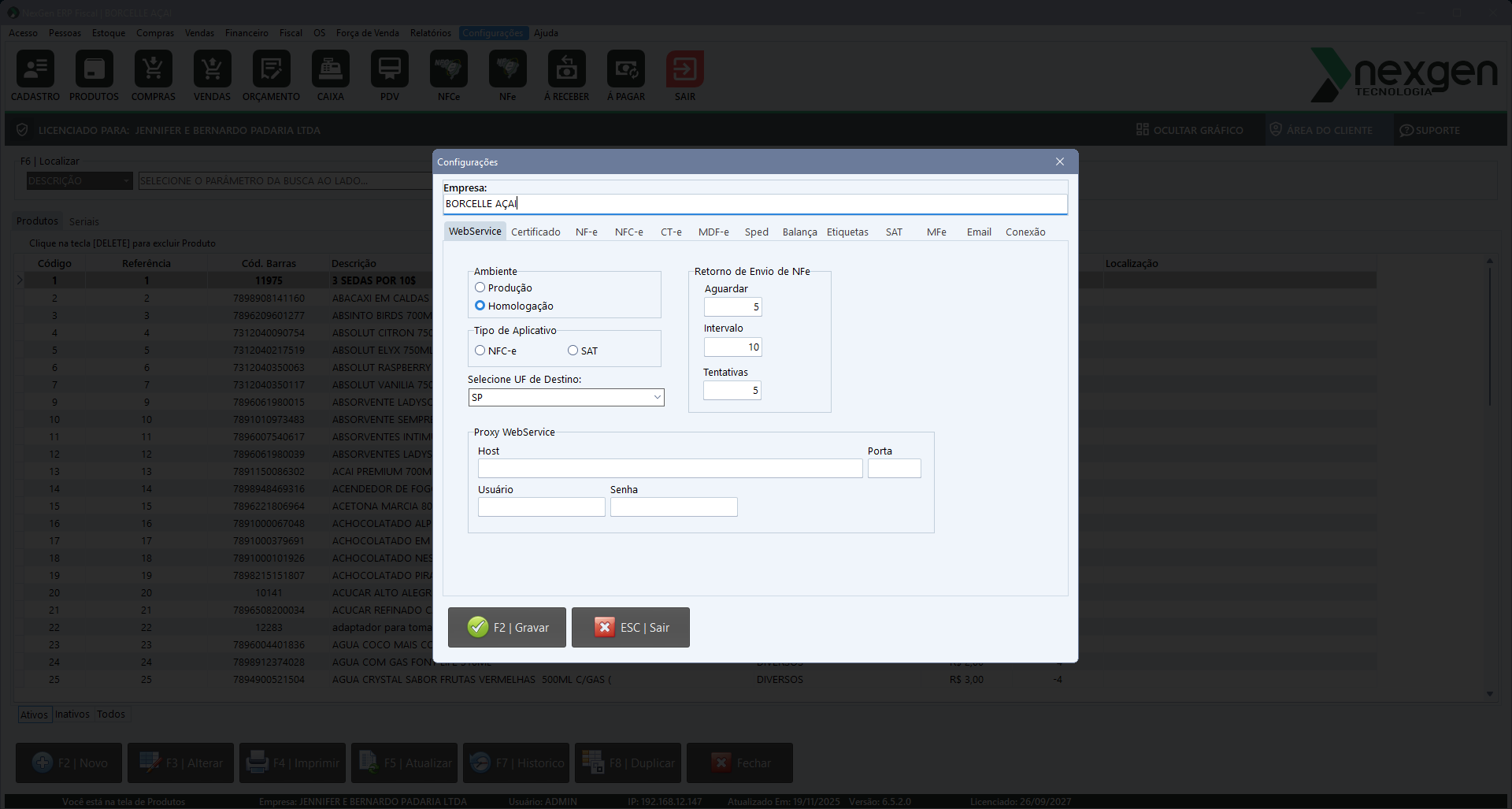Open the CADASTRO toolbar icon
Screen dimensions: 1512x809
point(35,69)
